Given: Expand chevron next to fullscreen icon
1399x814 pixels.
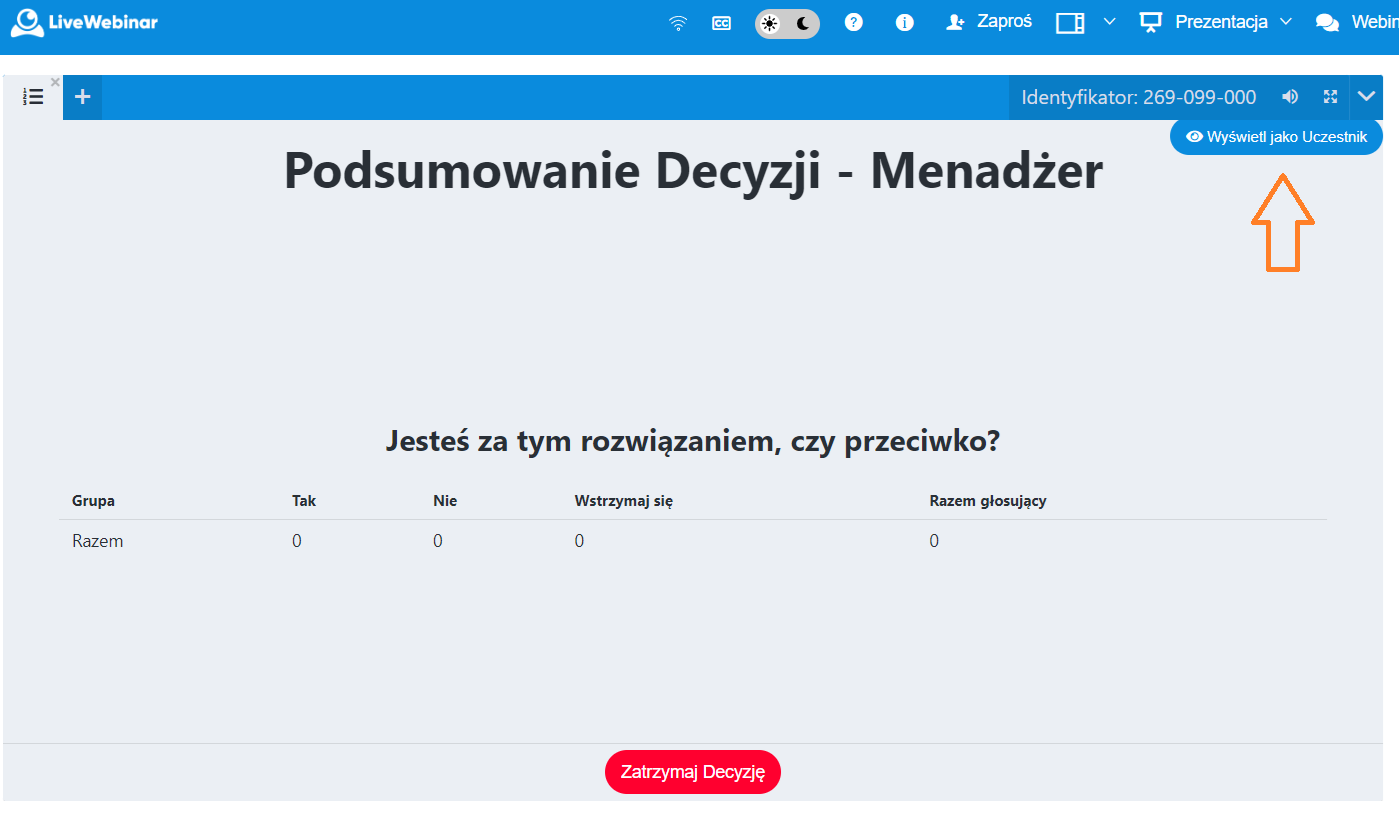Looking at the screenshot, I should [1367, 97].
